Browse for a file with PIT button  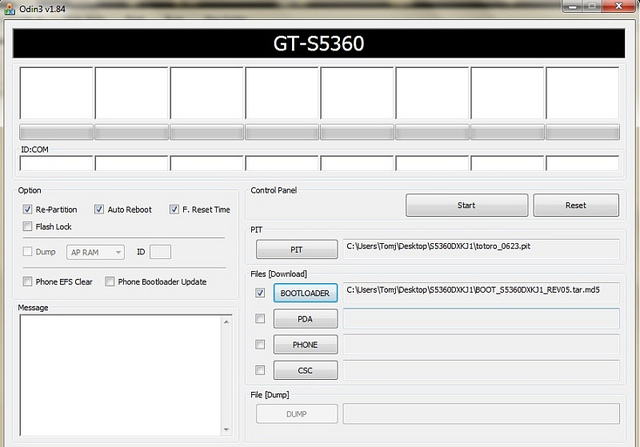tap(297, 249)
